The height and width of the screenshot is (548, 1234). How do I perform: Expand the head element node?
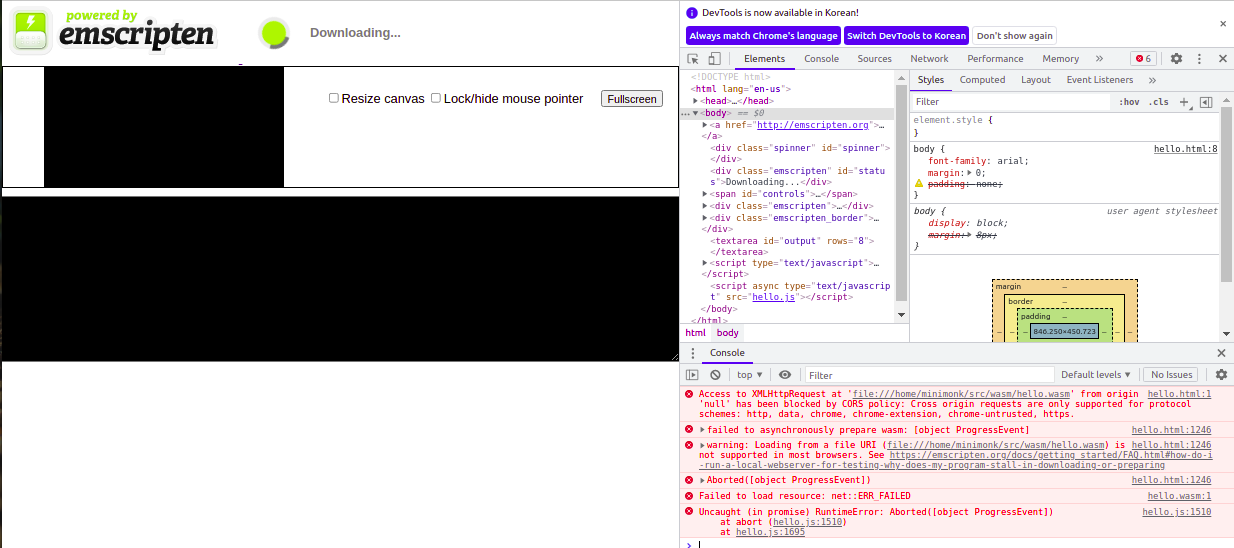coord(695,101)
